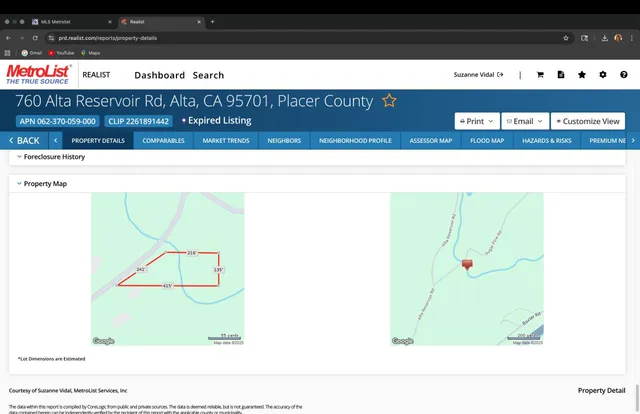Click the logout icon next to Suzanne Vidal

(x=500, y=75)
